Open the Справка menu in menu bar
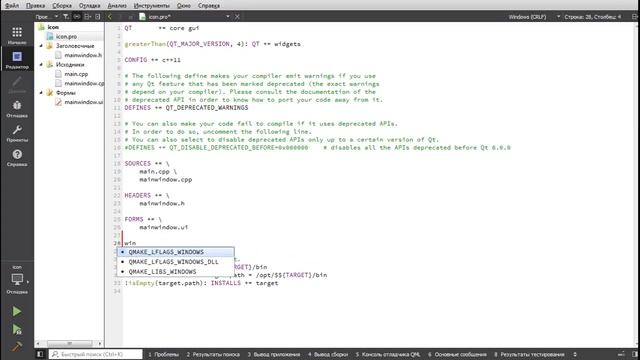Image resolution: width=640 pixels, height=360 pixels. click(x=209, y=6)
